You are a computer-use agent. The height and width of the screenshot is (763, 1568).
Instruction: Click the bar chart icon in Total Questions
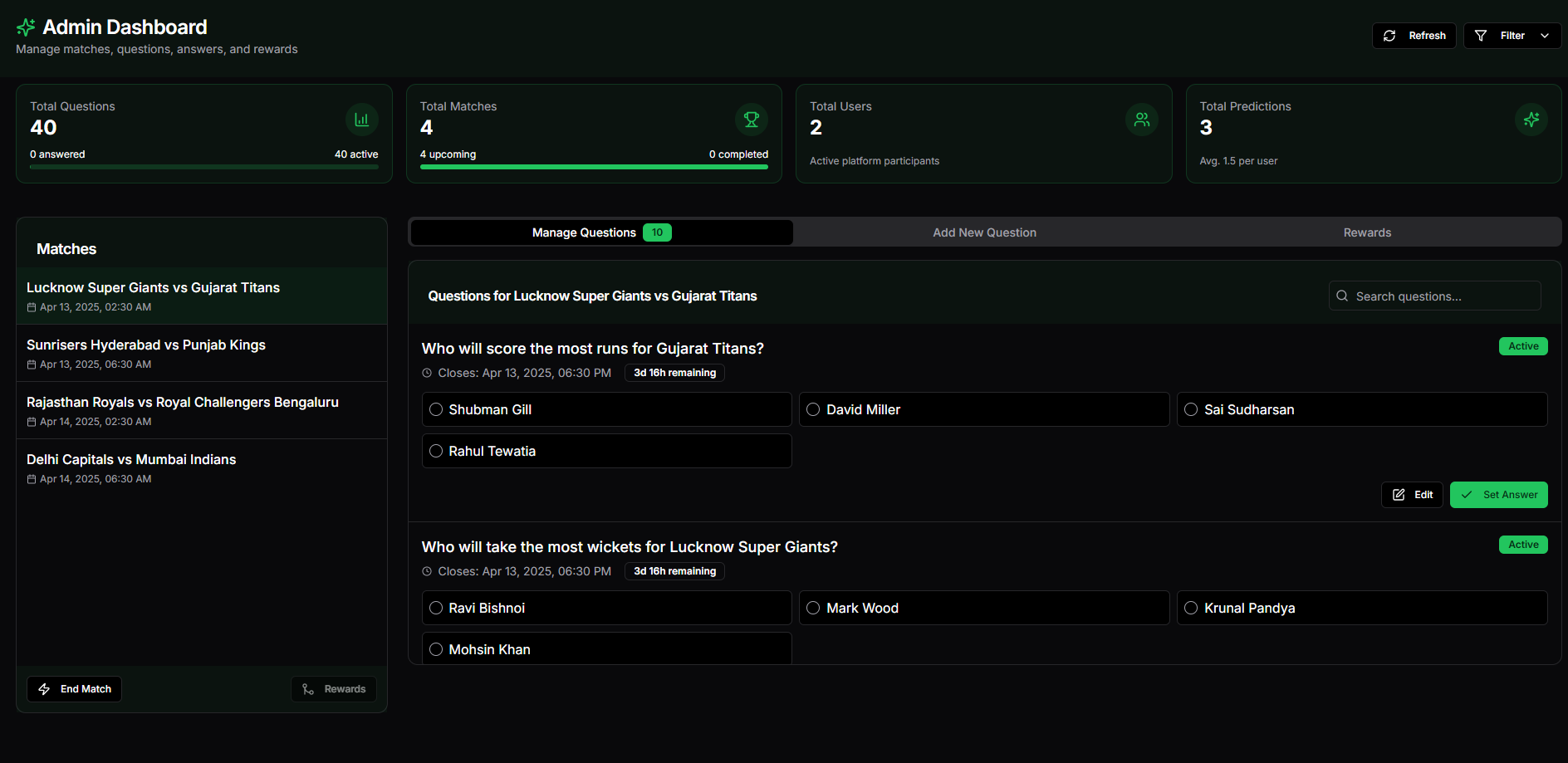pyautogui.click(x=362, y=120)
